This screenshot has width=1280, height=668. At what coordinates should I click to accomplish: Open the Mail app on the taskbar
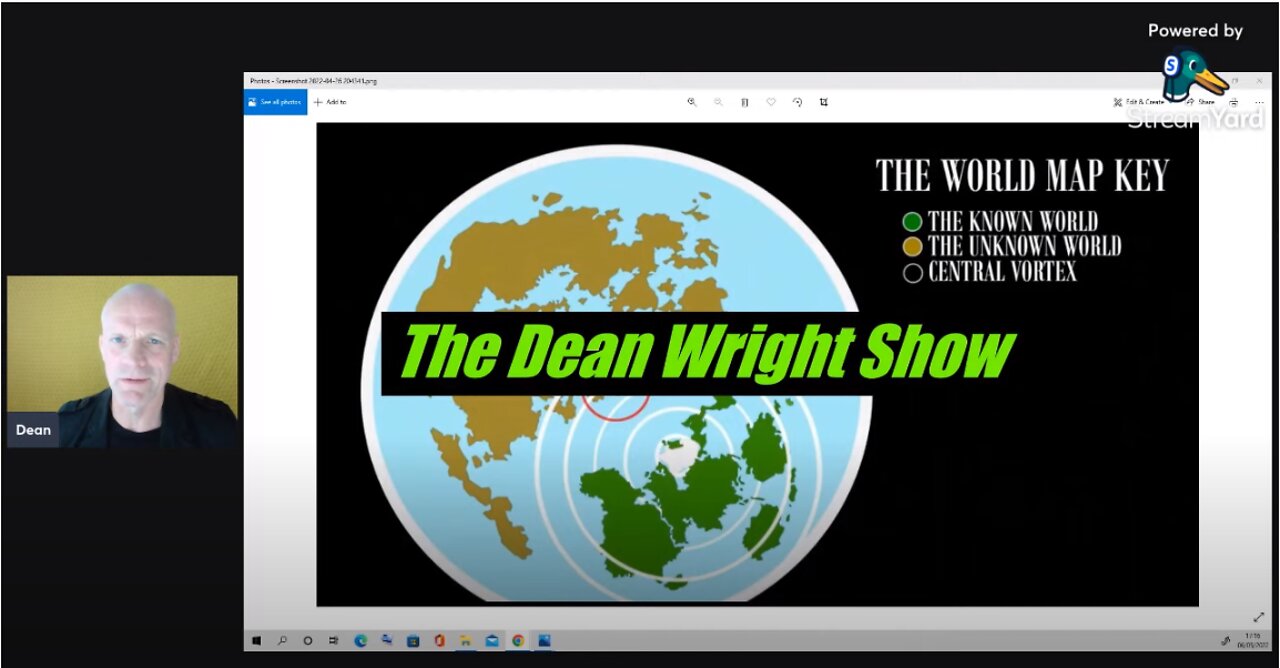tap(492, 641)
